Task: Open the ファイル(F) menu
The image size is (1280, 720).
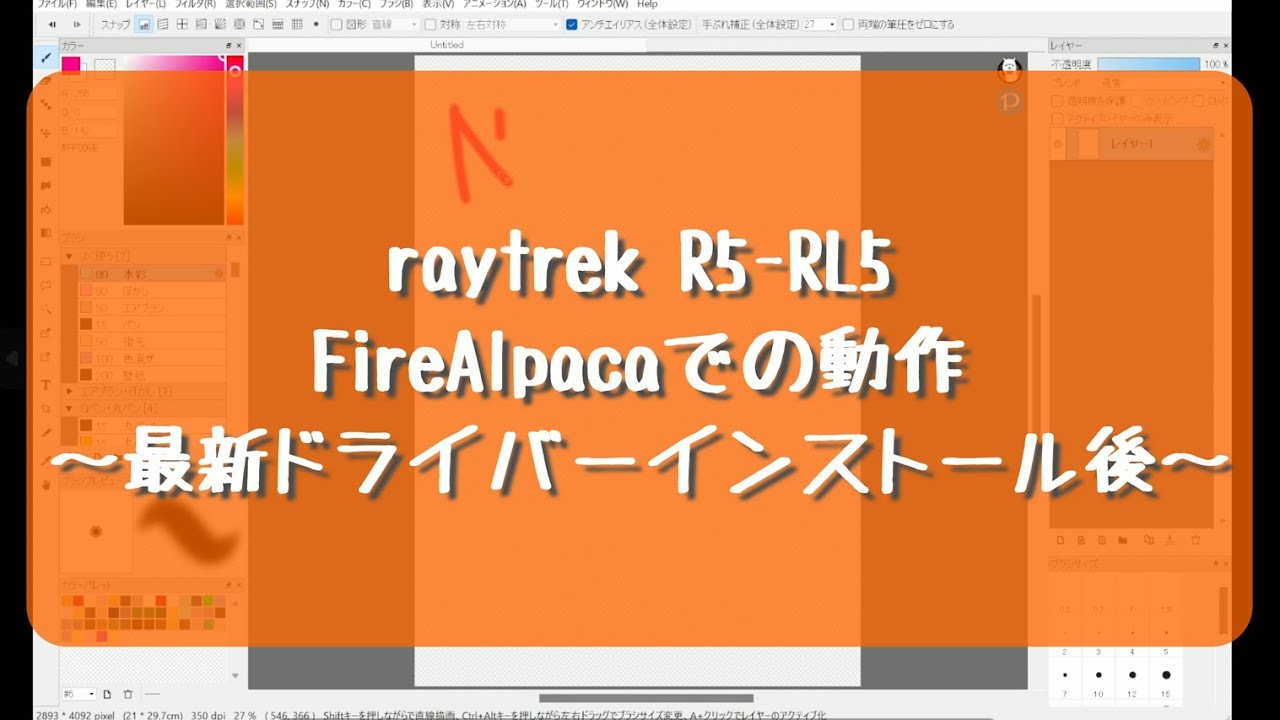Action: tap(56, 4)
